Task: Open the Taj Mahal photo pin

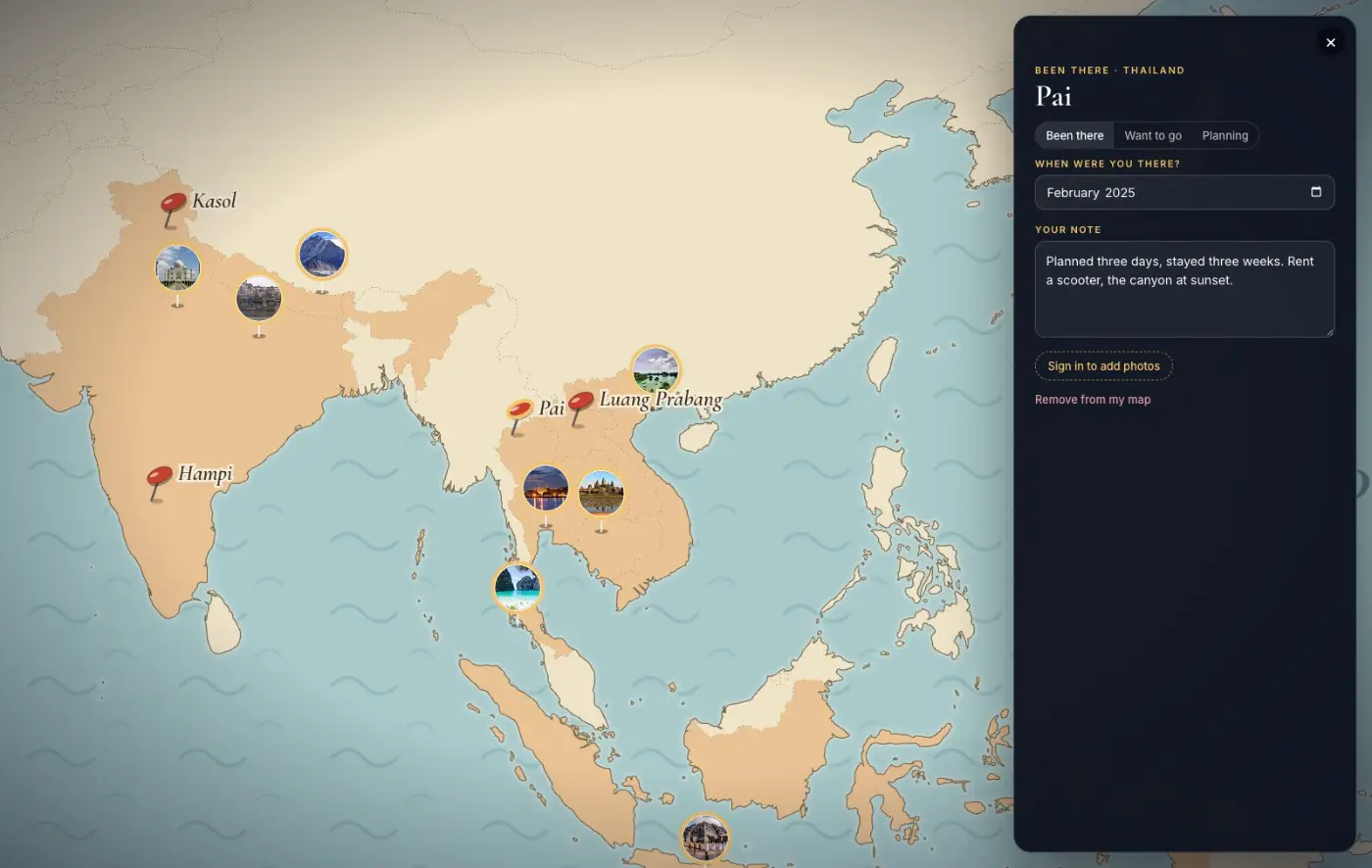Action: (177, 267)
